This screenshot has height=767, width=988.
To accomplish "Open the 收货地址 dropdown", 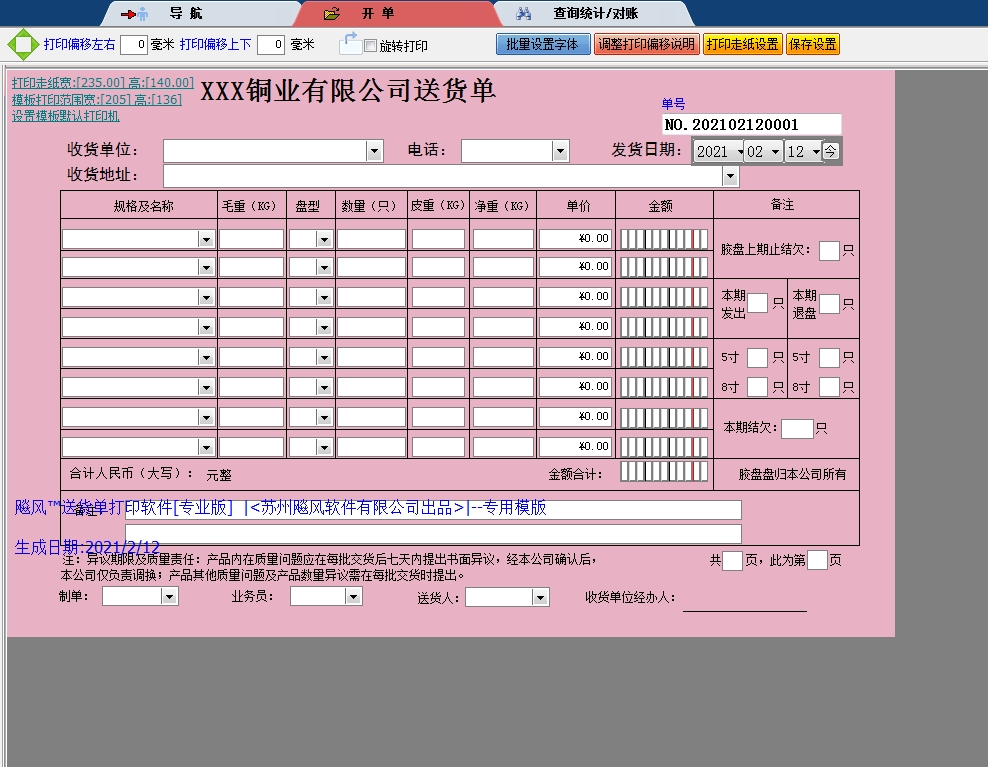I will 729,175.
